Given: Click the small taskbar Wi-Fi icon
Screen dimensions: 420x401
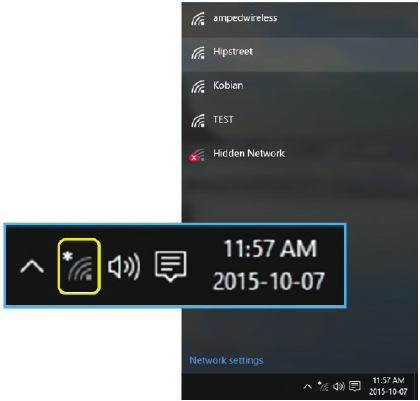Looking at the screenshot, I should [x=323, y=386].
